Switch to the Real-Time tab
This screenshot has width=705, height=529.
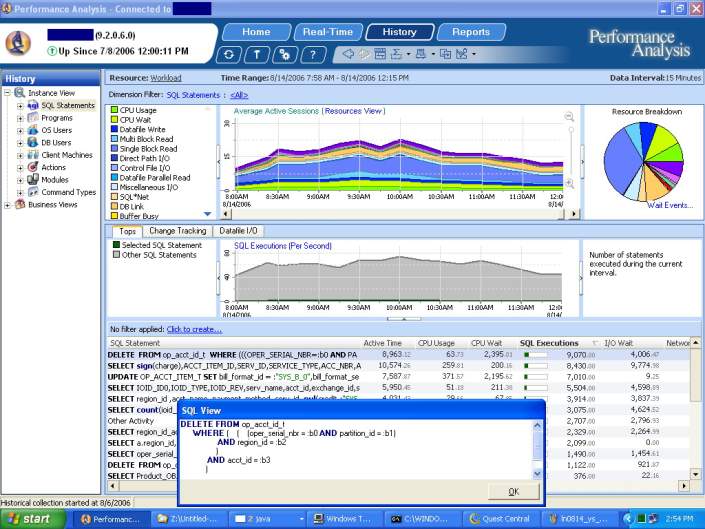[327, 32]
